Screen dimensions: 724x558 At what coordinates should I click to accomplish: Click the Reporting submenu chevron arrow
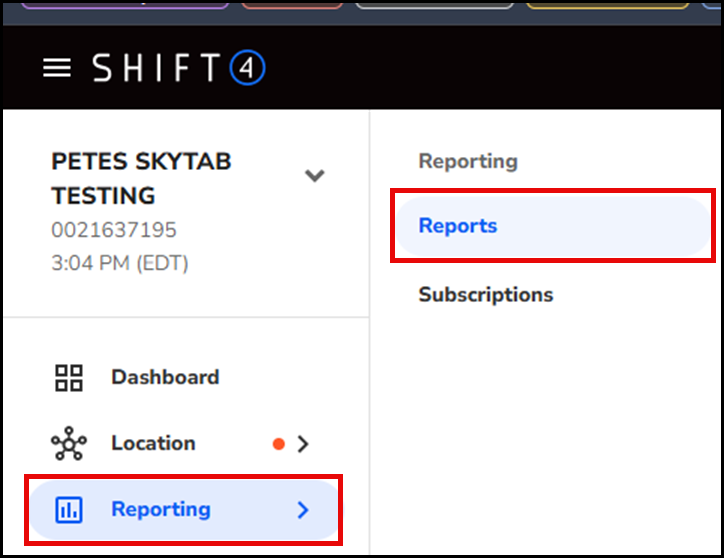click(x=304, y=510)
